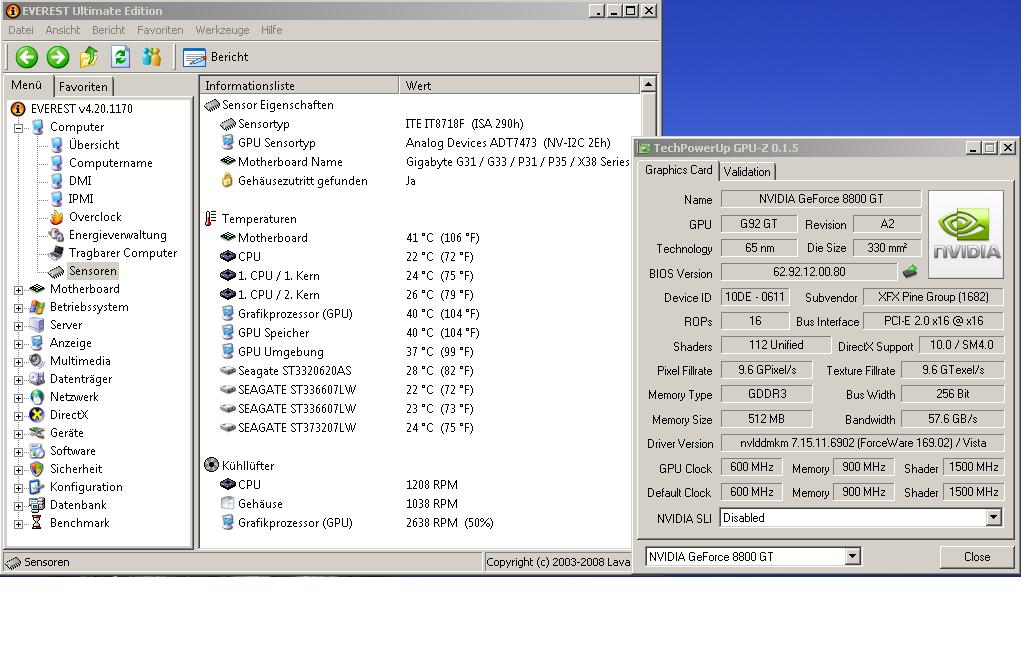The image size is (1022, 647).
Task: Click the scroll up arrow in EVEREST list
Action: point(648,85)
